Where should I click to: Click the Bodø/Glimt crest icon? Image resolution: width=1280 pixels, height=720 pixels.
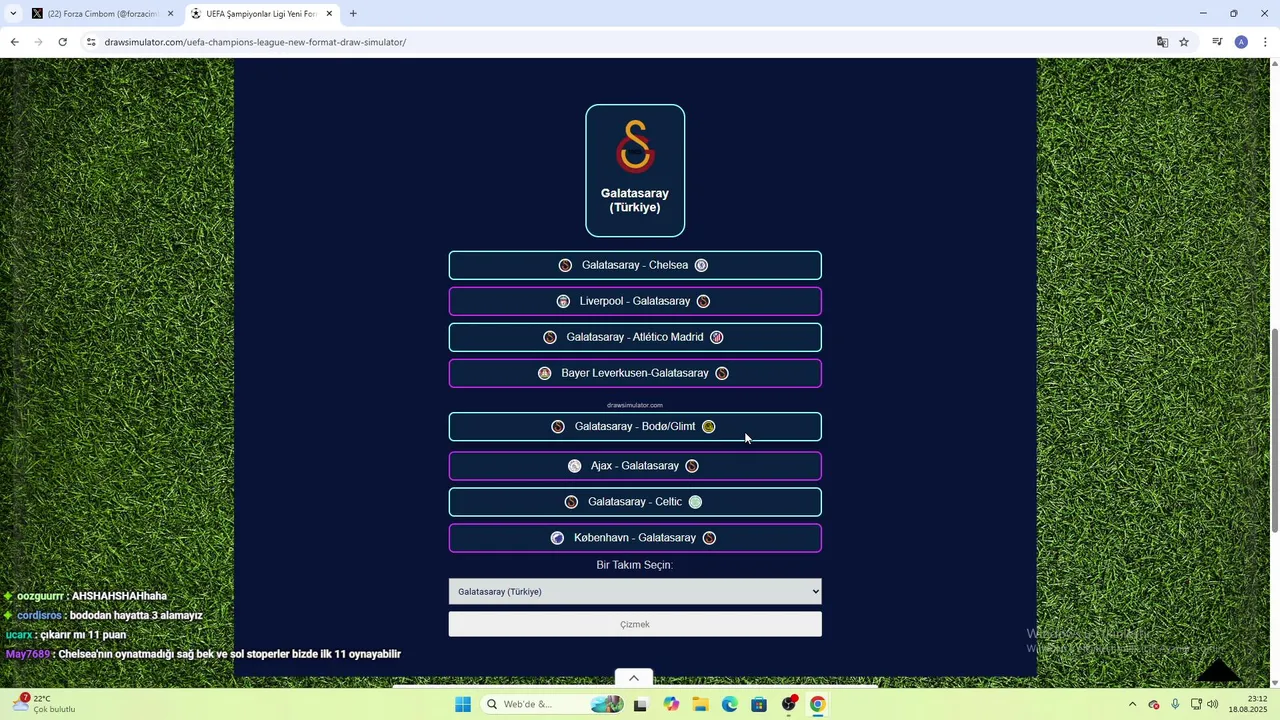tap(708, 426)
